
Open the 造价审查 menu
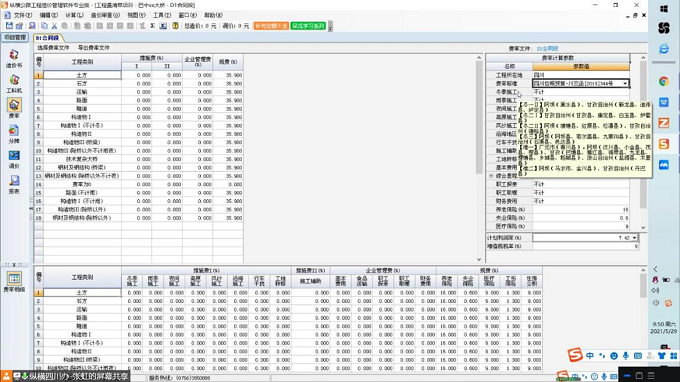coord(105,15)
